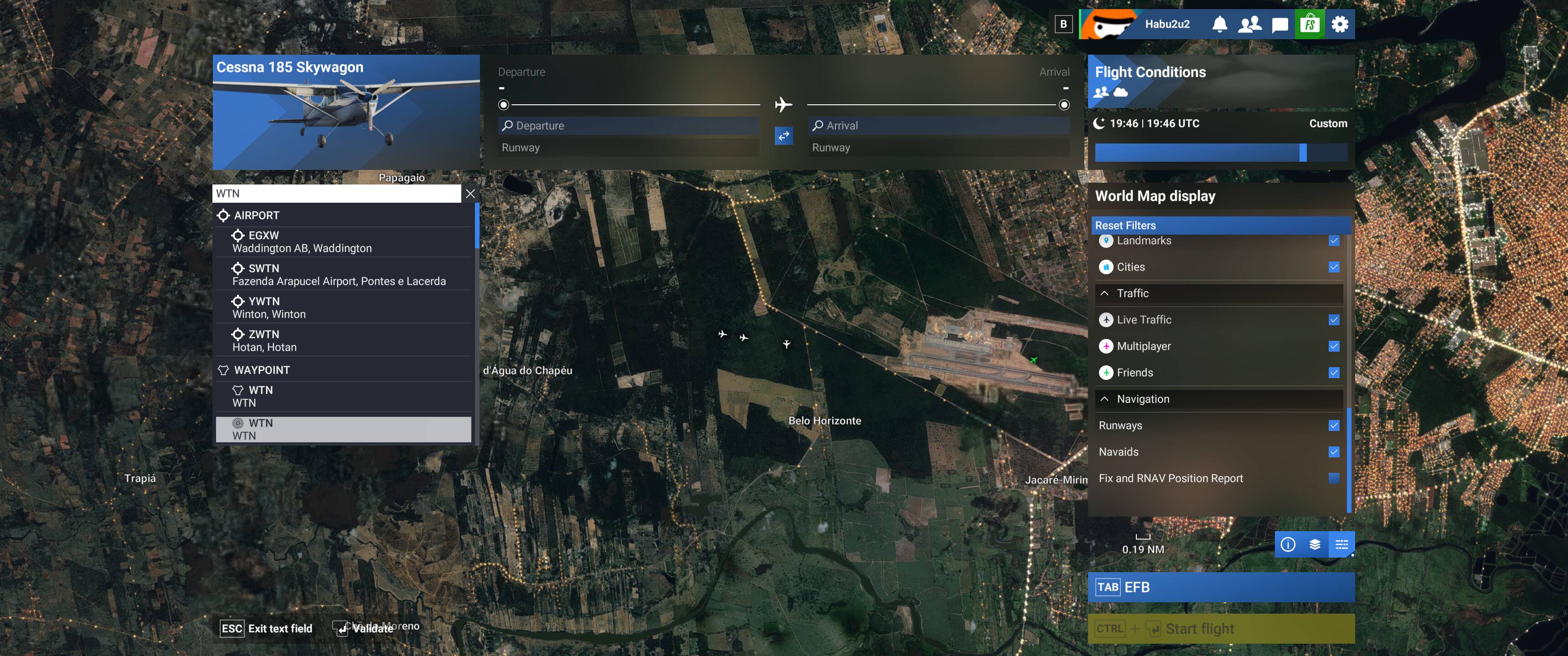1568x656 pixels.
Task: Click the Departure search field
Action: tap(629, 125)
